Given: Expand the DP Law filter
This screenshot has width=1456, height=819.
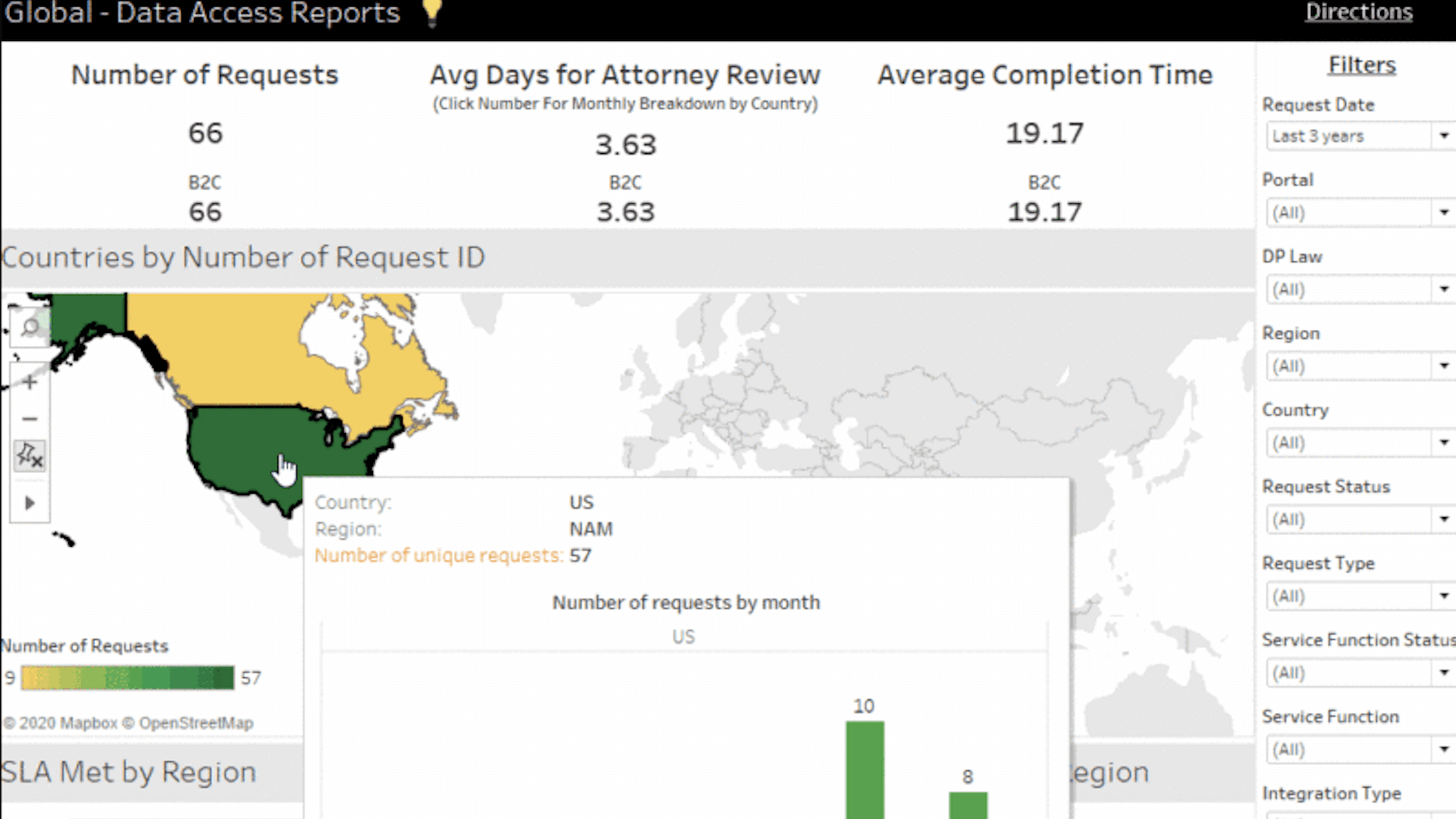Looking at the screenshot, I should coord(1445,290).
